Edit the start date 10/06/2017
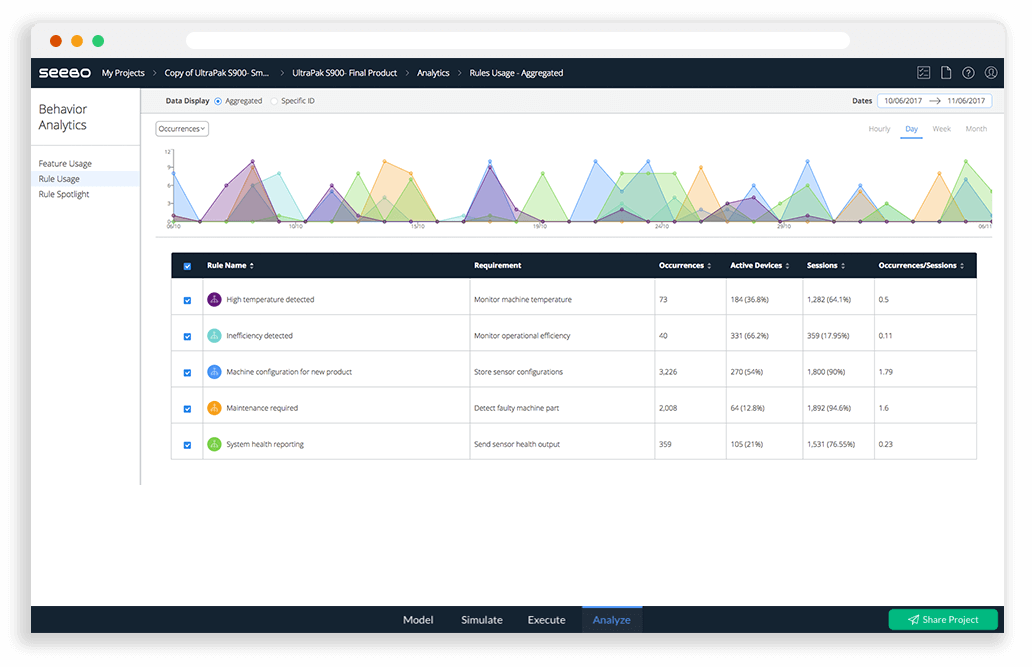Screen dimensions: 1032x667 [903, 101]
